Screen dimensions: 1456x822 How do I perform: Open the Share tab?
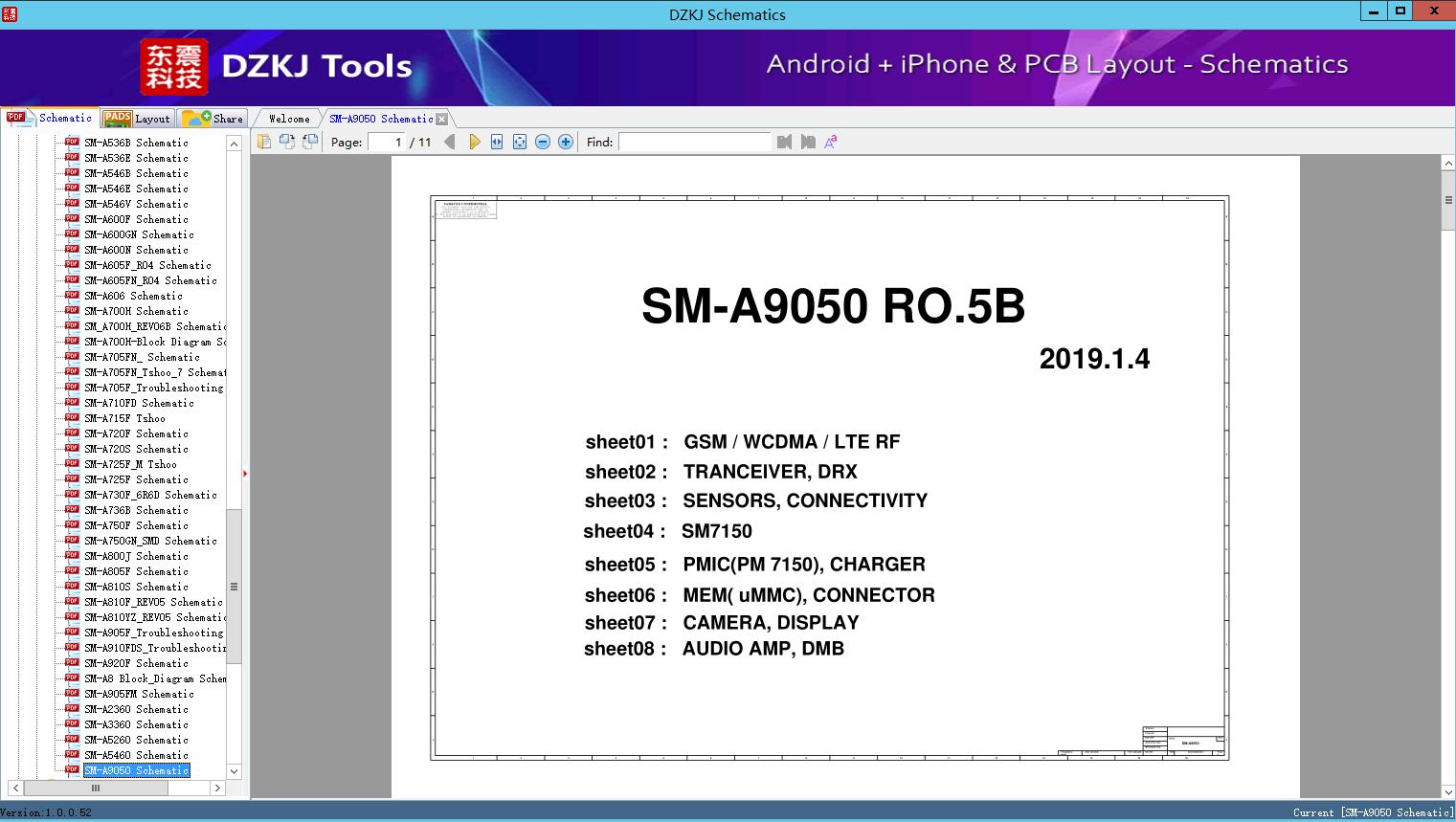tap(213, 119)
